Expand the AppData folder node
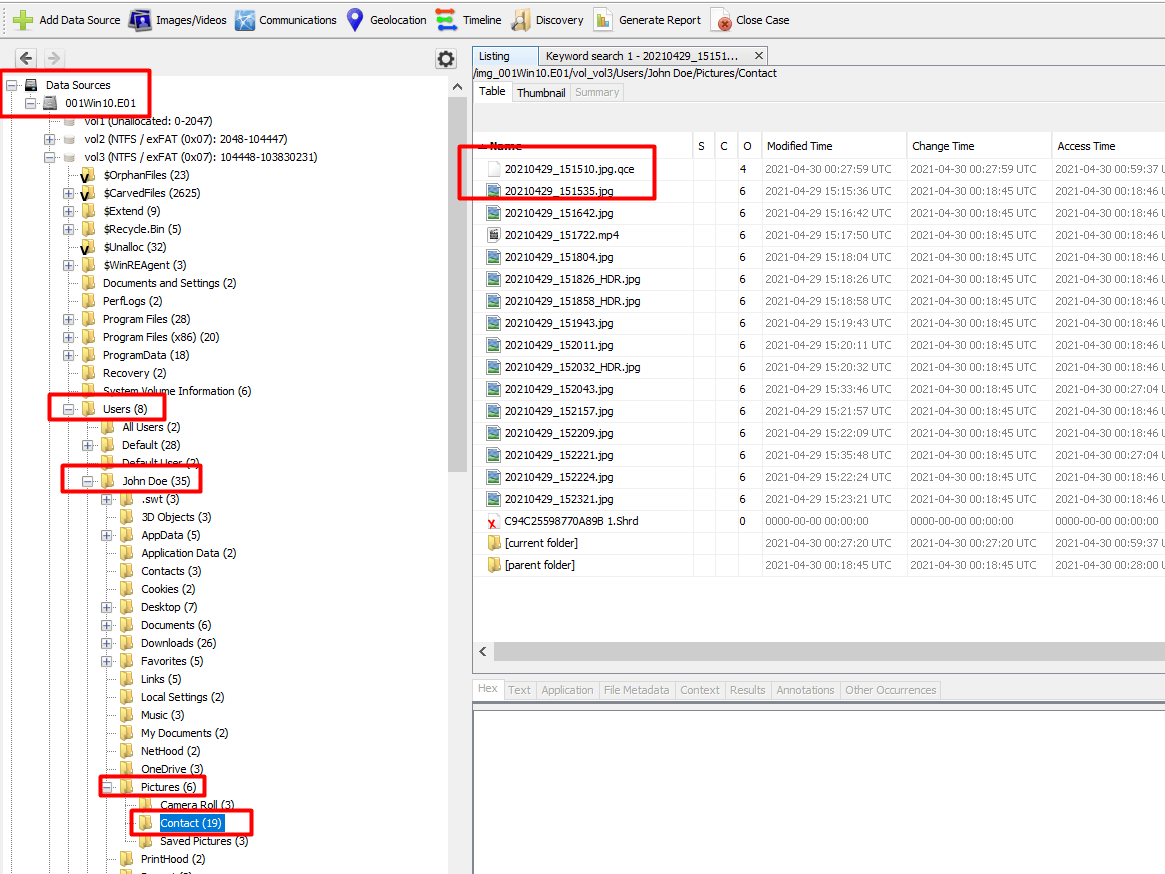 point(107,535)
